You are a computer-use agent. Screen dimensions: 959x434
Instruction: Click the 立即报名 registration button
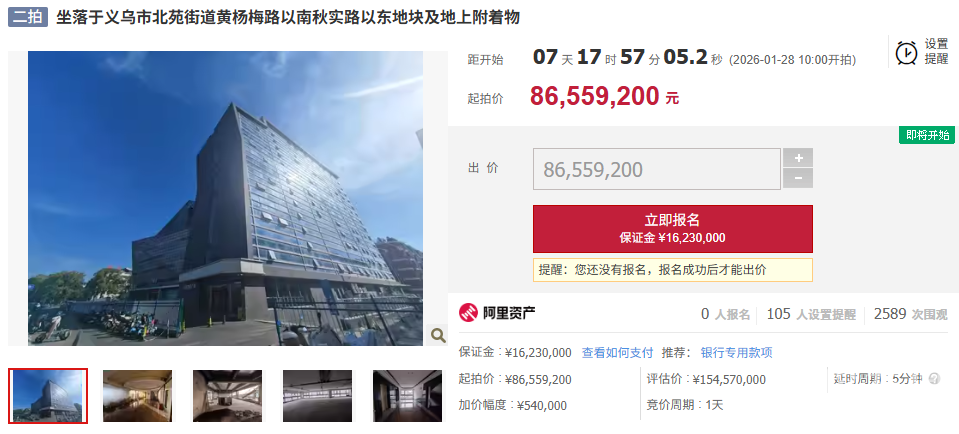click(x=672, y=229)
